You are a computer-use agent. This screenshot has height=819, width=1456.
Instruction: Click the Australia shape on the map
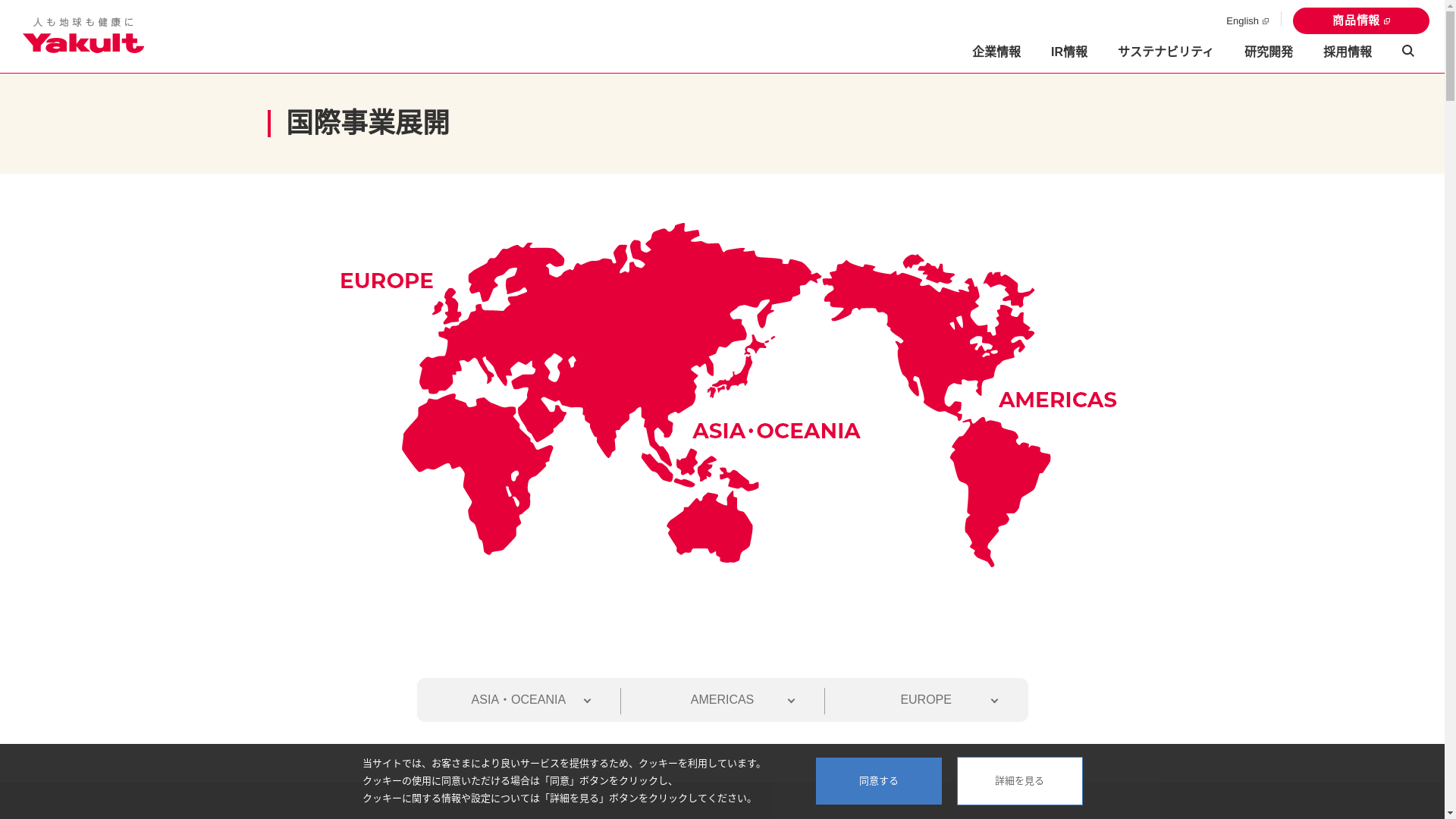(x=709, y=531)
